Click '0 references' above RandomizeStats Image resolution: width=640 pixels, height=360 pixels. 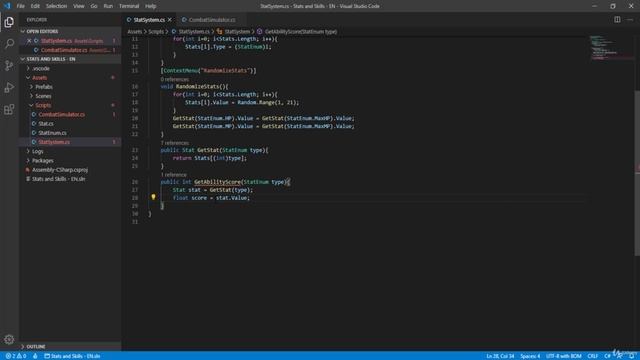(175, 79)
